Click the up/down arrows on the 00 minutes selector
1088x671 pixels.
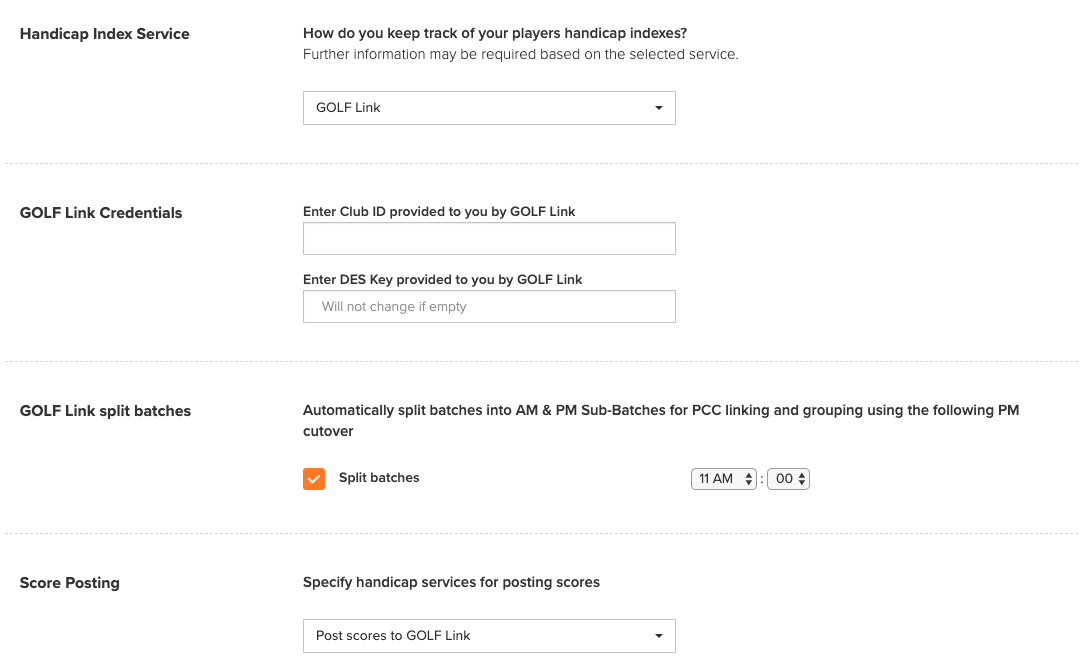(x=801, y=479)
